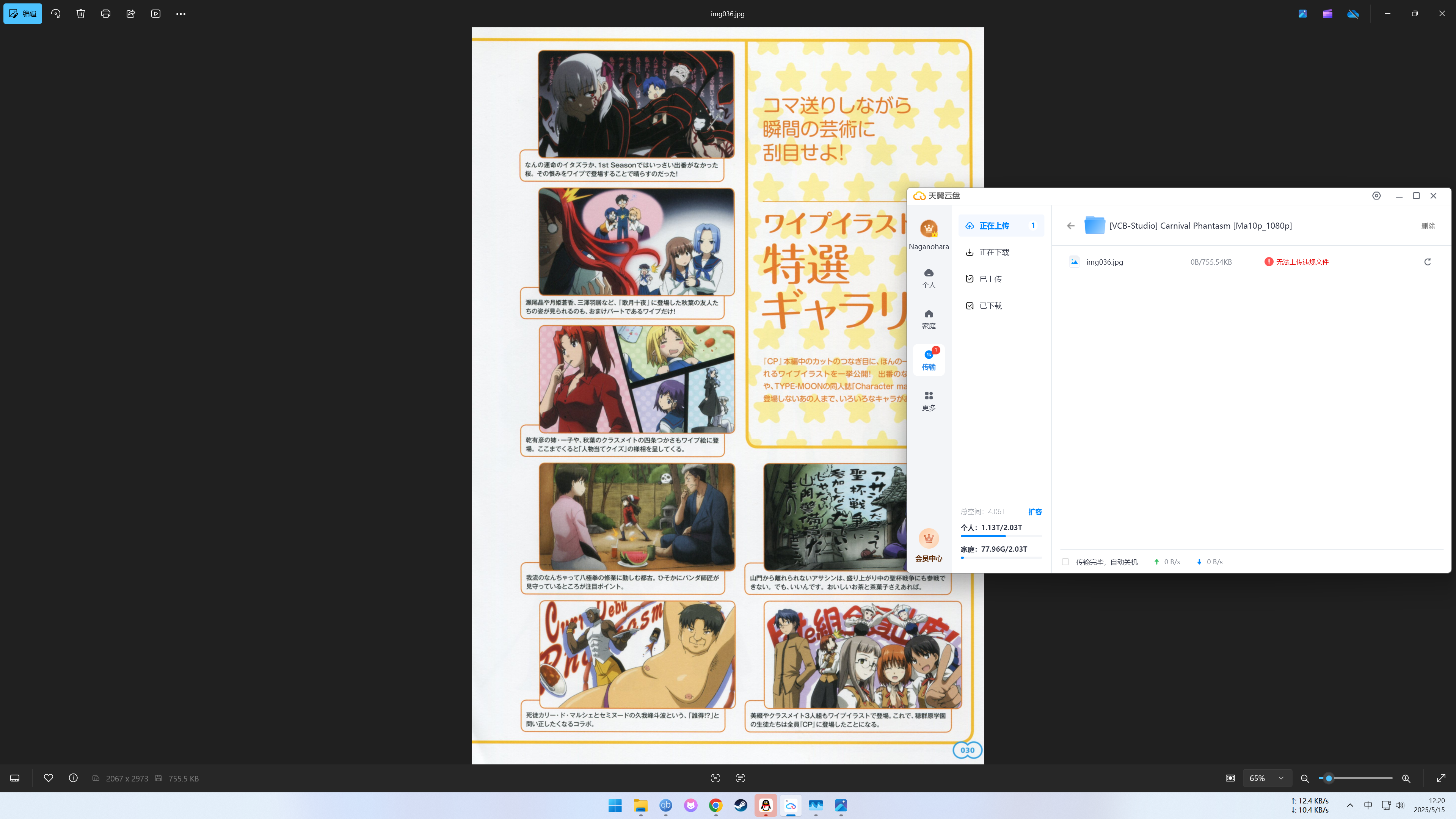Open the three-dot more options menu
The width and height of the screenshot is (1456, 819).
pos(181,14)
